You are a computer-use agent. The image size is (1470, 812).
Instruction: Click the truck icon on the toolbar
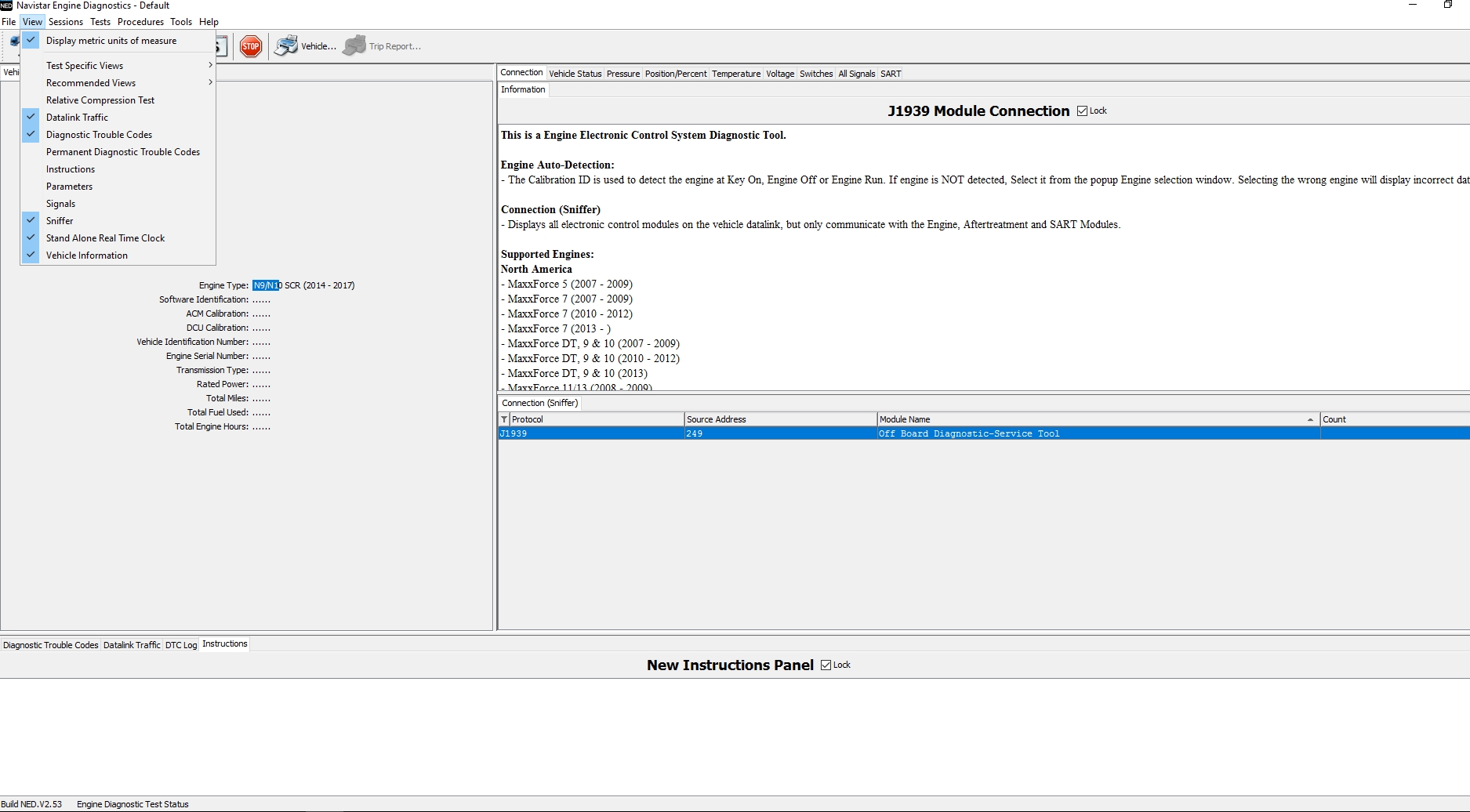[14, 42]
